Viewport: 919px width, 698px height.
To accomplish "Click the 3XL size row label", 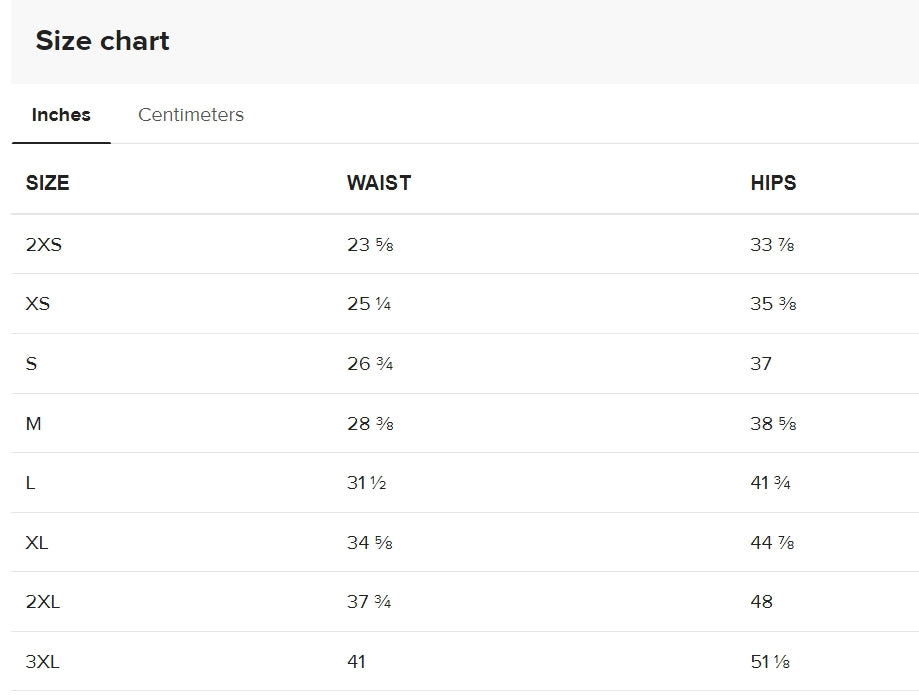I will (43, 662).
